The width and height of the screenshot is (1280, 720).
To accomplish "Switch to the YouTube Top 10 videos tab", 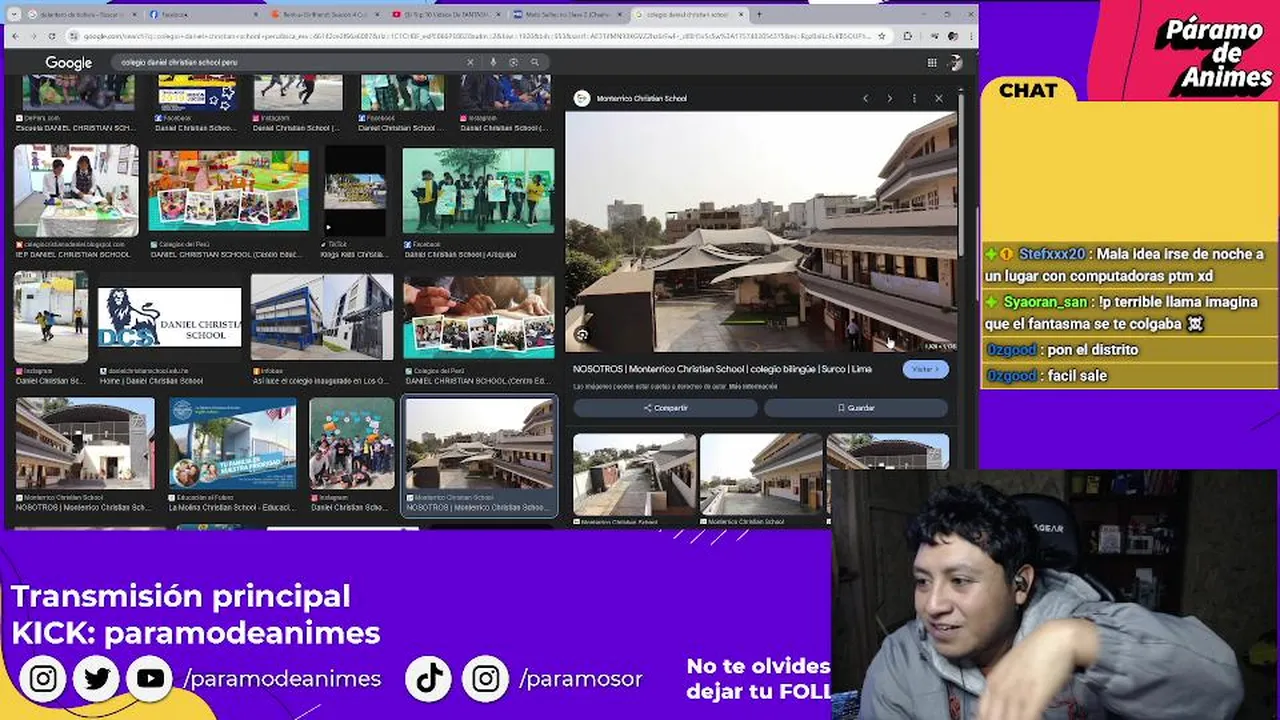I will pyautogui.click(x=445, y=15).
